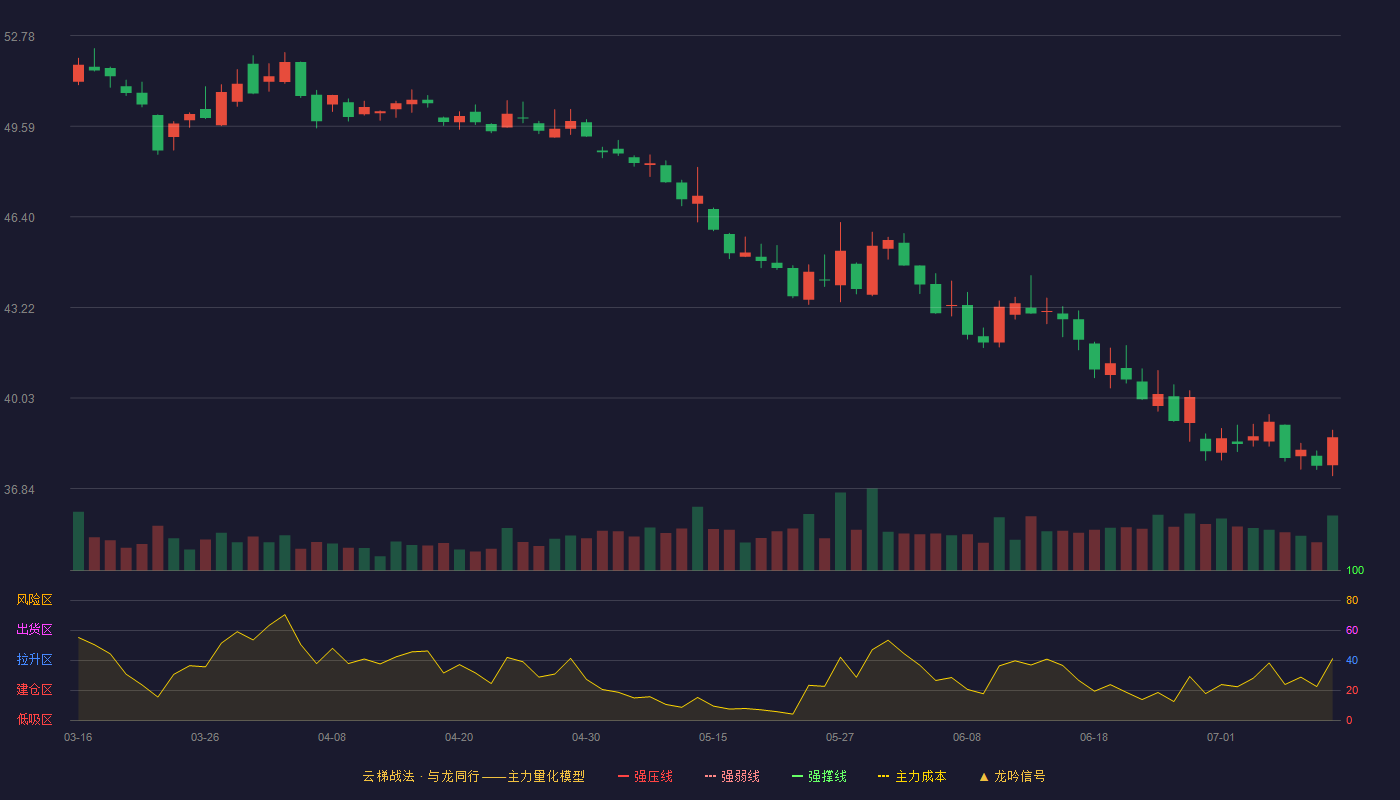Viewport: 1400px width, 800px height.
Task: Select the 拉升区 zone label
Action: click(x=34, y=660)
